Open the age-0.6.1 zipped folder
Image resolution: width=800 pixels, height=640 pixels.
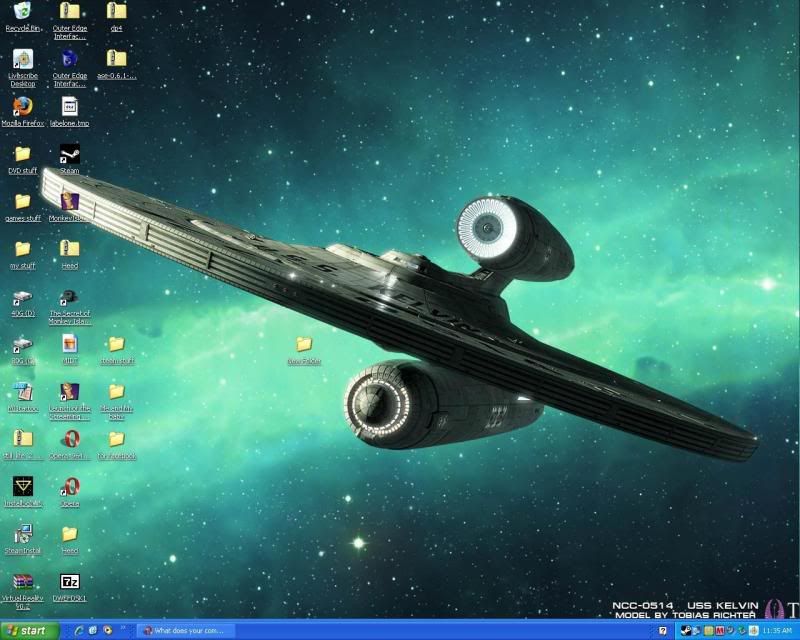click(x=116, y=64)
